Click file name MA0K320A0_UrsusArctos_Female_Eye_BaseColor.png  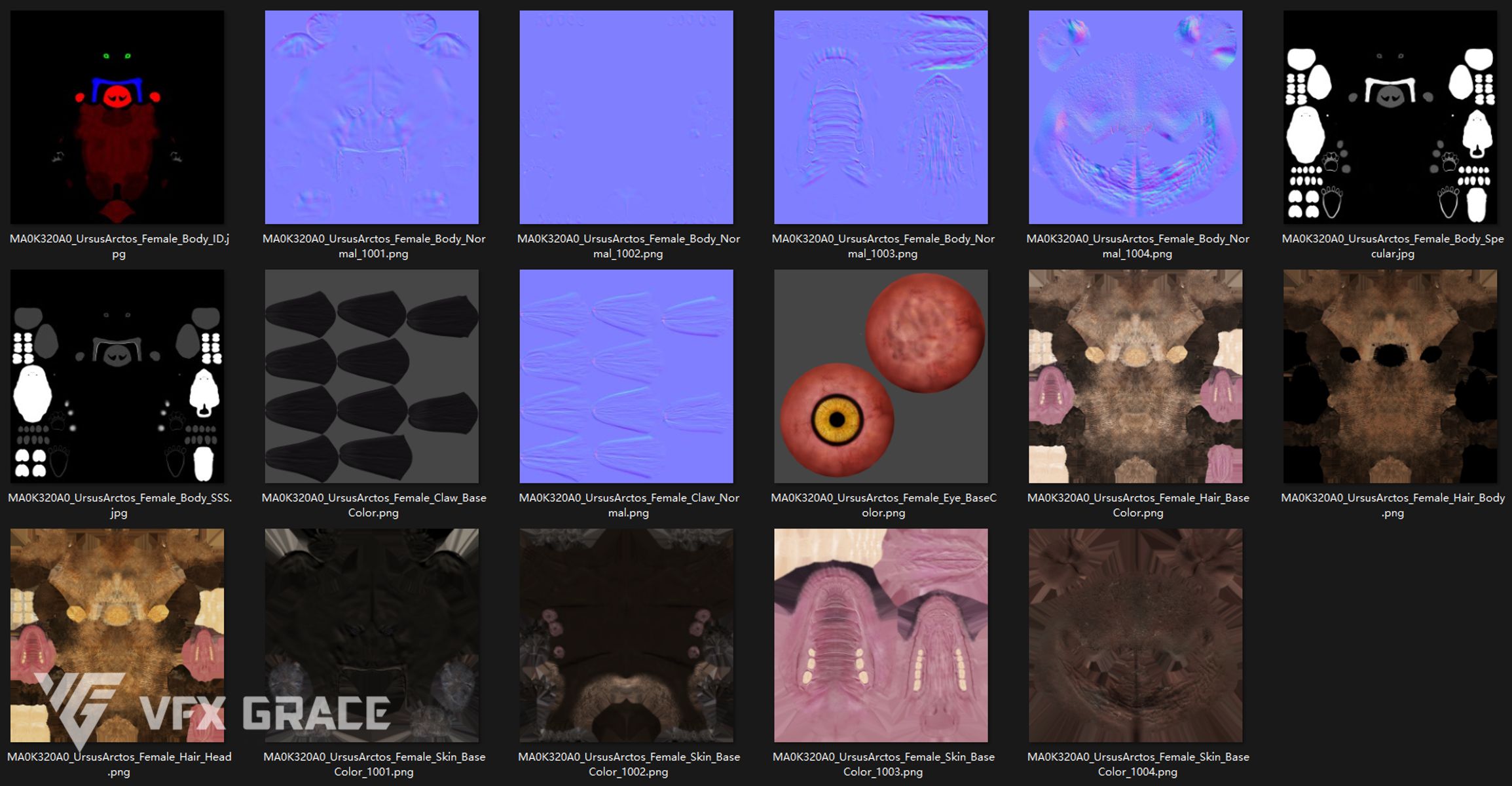pyautogui.click(x=883, y=505)
